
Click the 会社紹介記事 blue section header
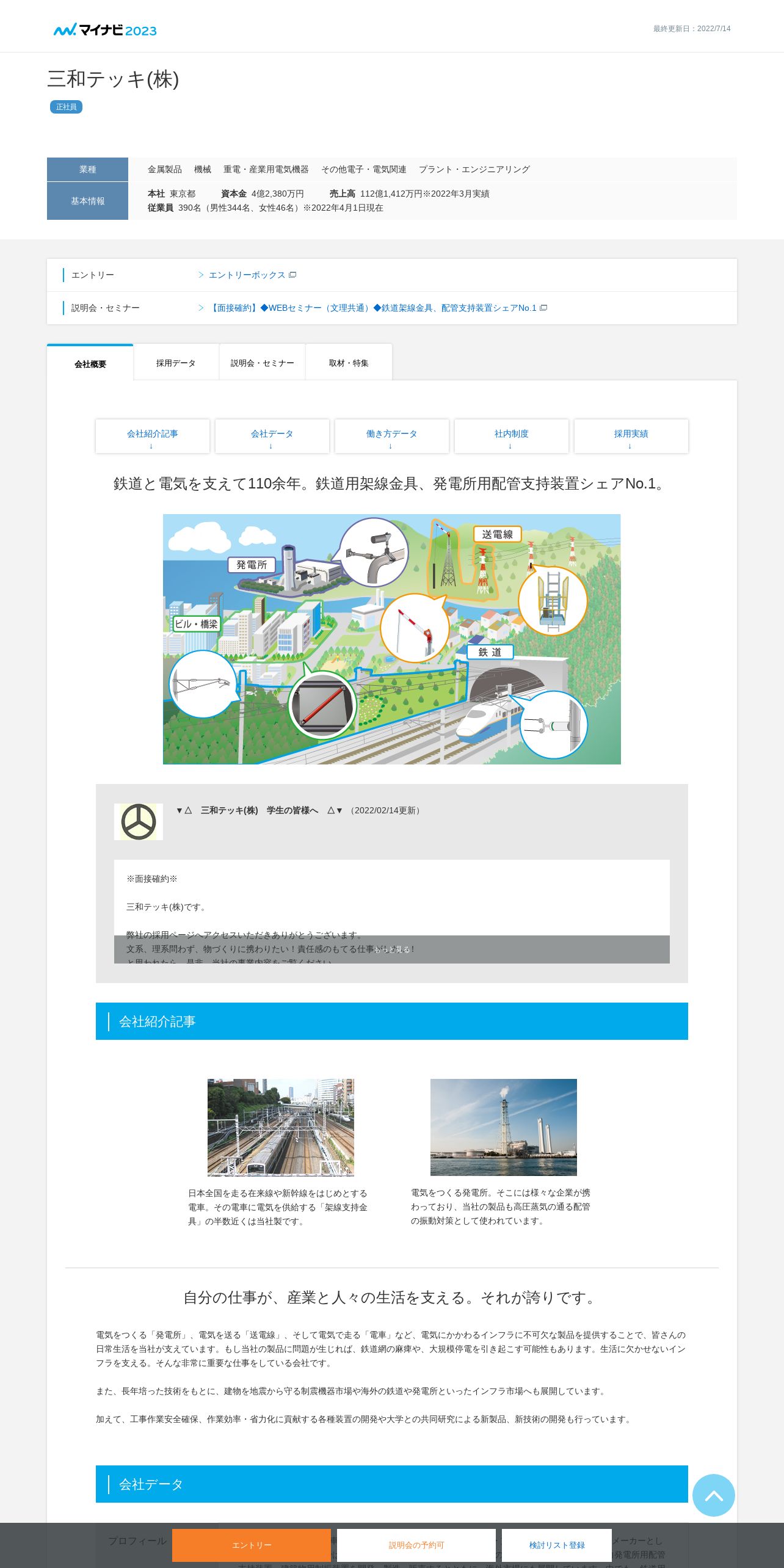click(392, 1021)
